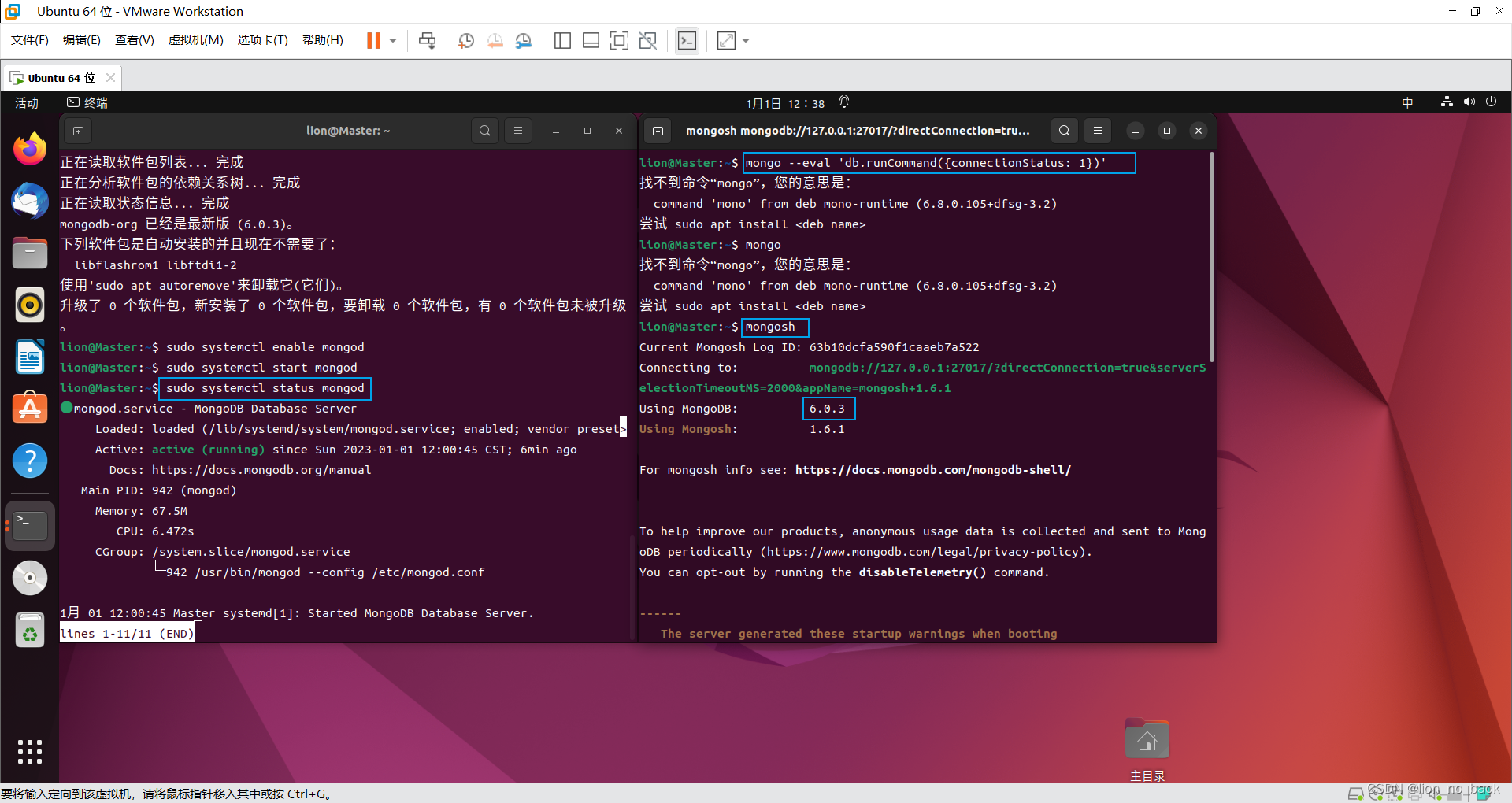Open the 文件(F) menu
Screen dimensions: 1512x803
pyautogui.click(x=30, y=40)
